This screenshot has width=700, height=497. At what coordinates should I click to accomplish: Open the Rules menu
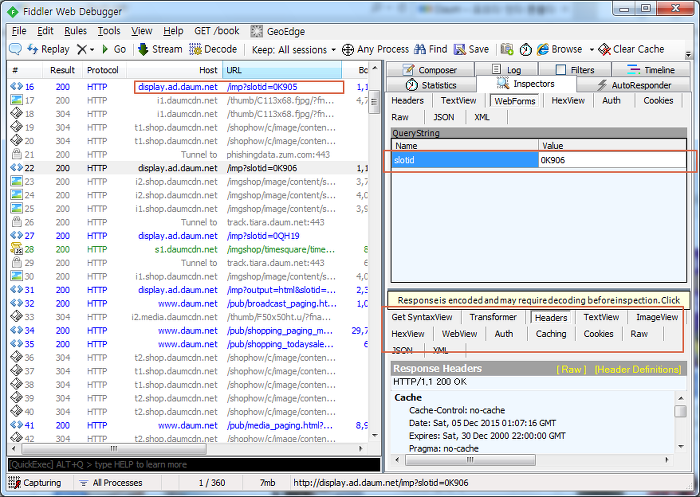75,31
